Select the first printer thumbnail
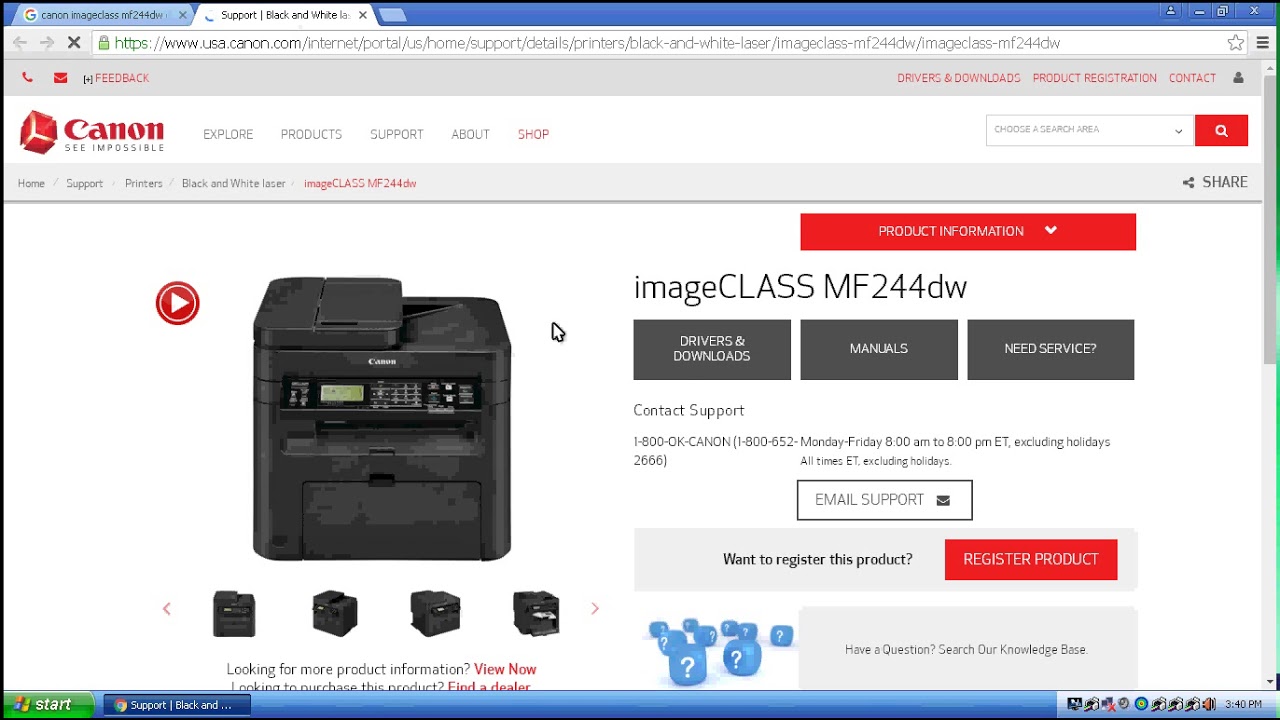 pyautogui.click(x=234, y=613)
